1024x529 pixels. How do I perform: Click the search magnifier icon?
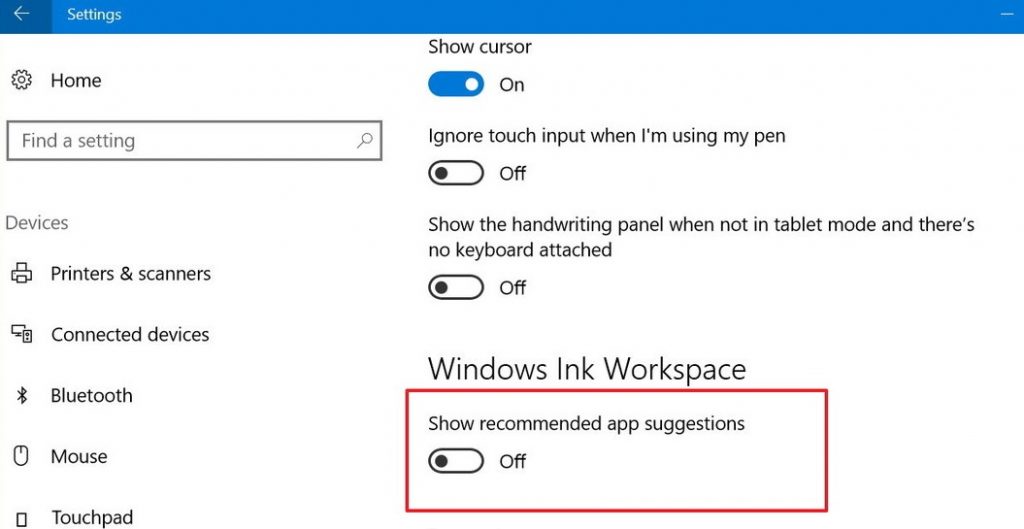pos(364,140)
